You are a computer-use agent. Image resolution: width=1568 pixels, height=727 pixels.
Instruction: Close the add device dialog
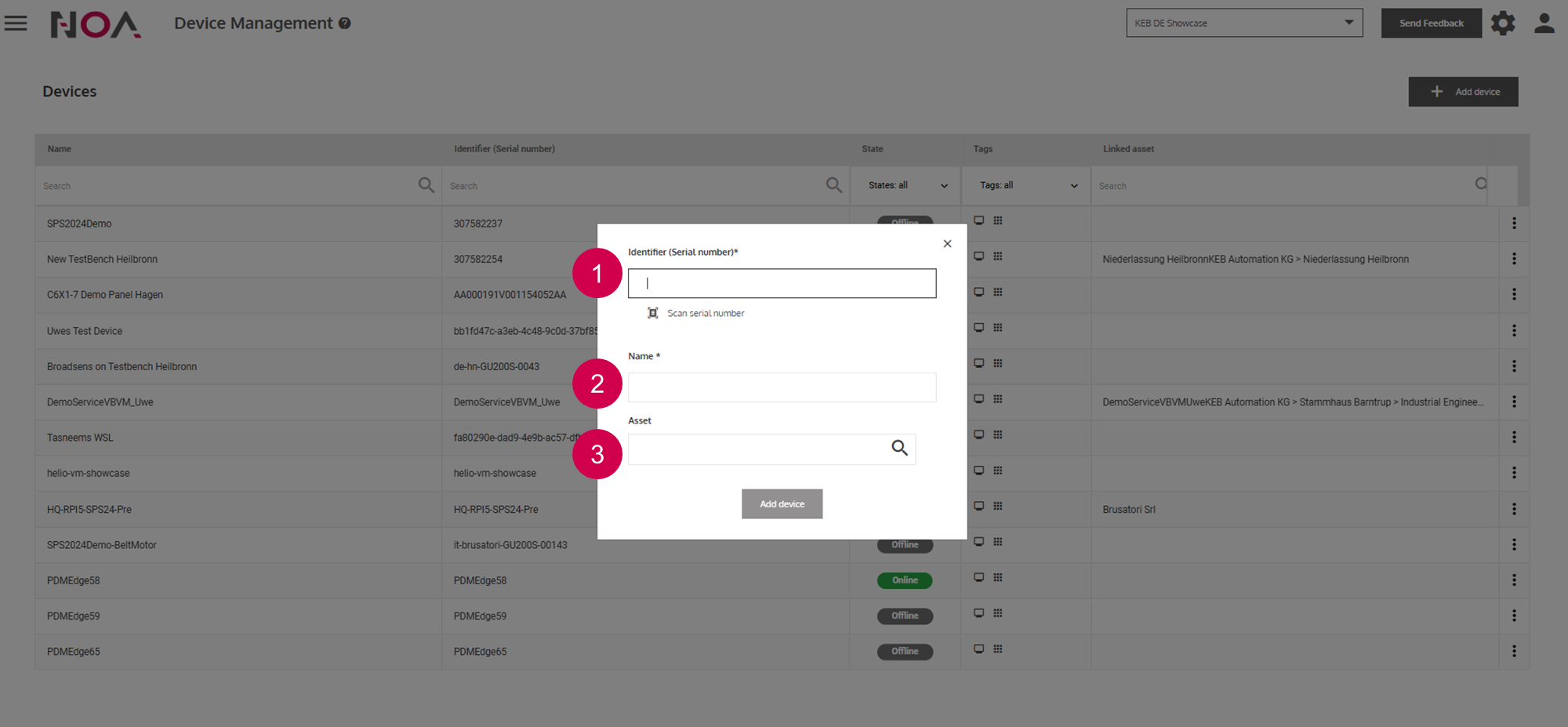pyautogui.click(x=947, y=244)
